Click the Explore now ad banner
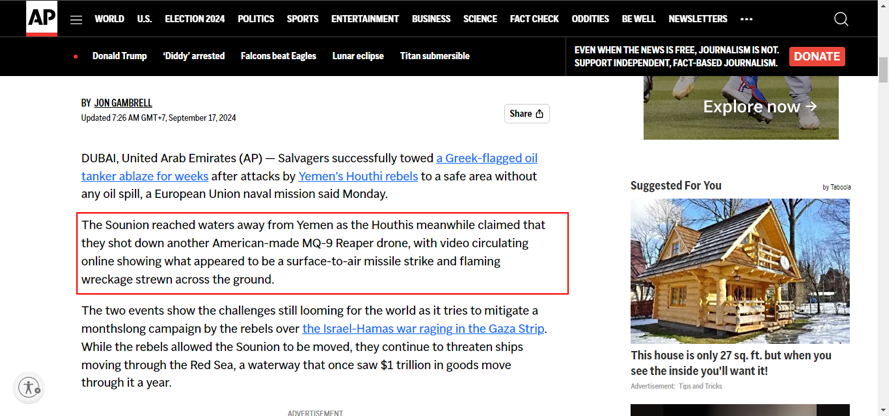 (741, 107)
